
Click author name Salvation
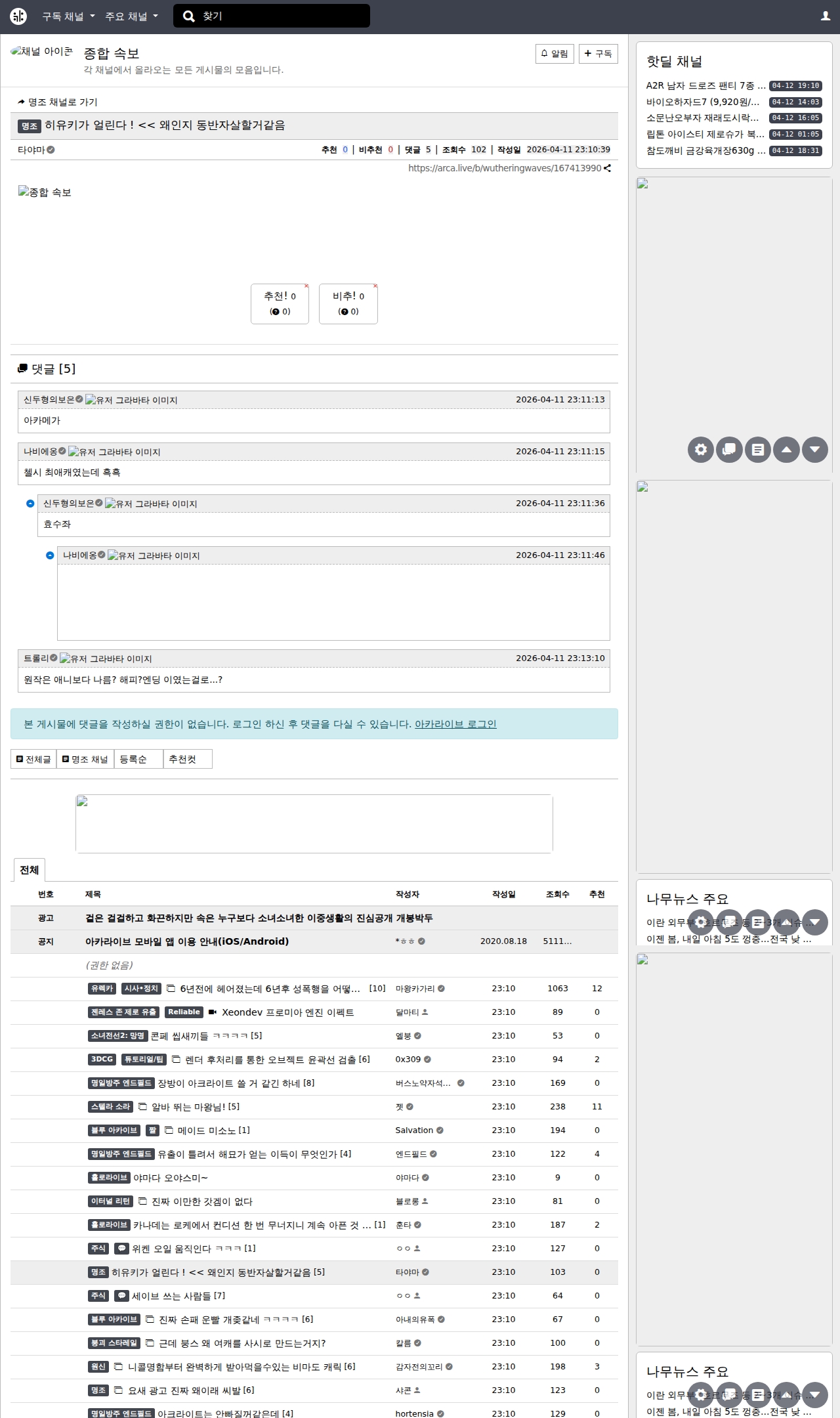pos(414,1130)
